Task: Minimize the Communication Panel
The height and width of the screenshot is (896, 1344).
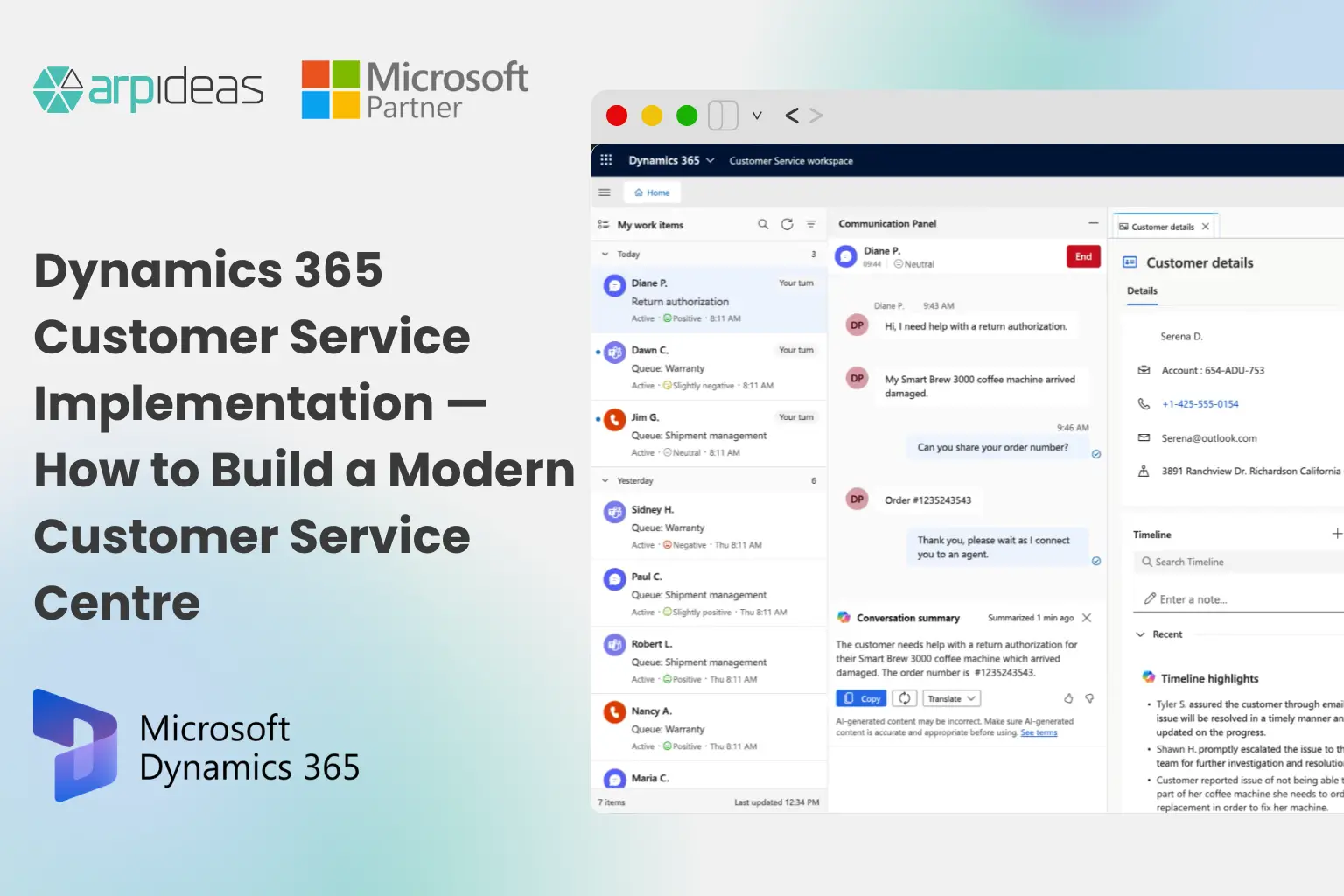Action: (x=1093, y=223)
